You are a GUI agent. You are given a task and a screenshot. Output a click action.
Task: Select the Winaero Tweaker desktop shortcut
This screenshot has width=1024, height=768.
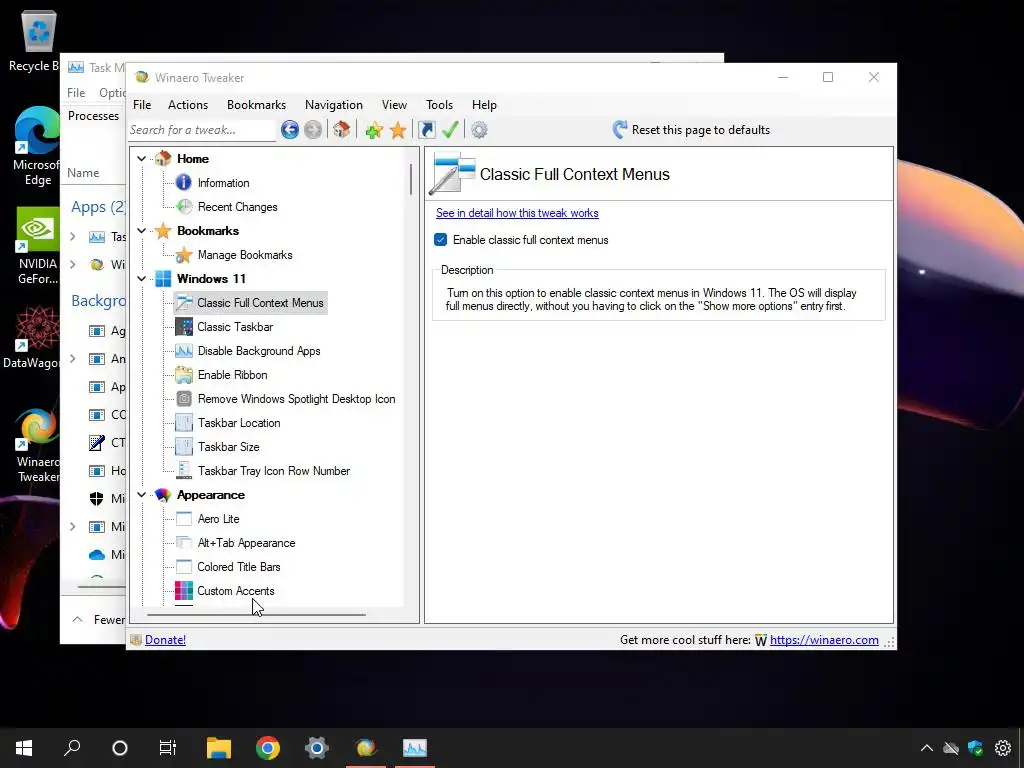click(37, 445)
